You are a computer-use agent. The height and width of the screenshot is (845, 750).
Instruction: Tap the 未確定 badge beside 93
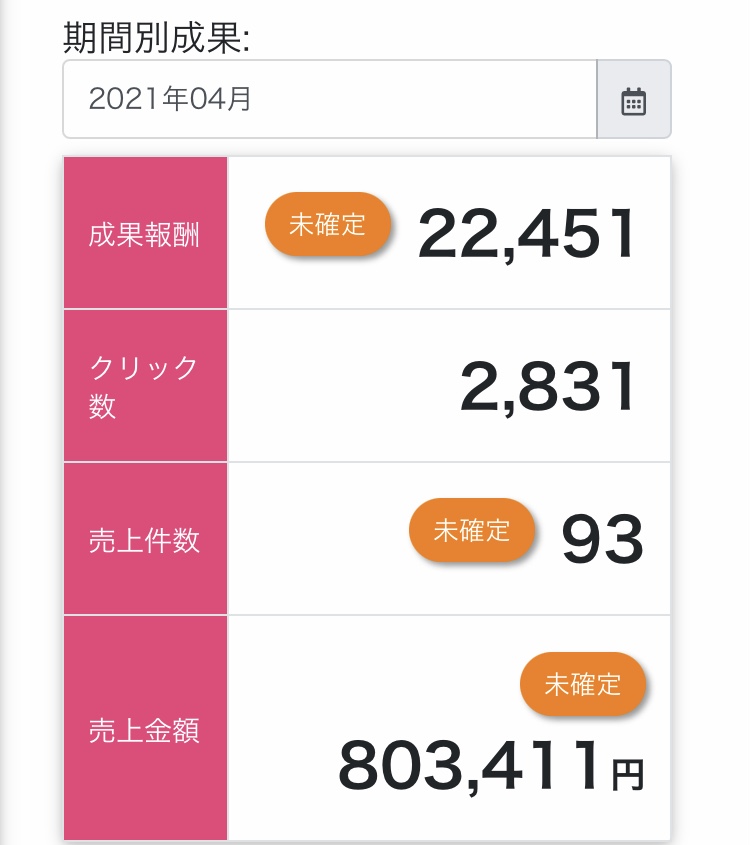(x=472, y=530)
